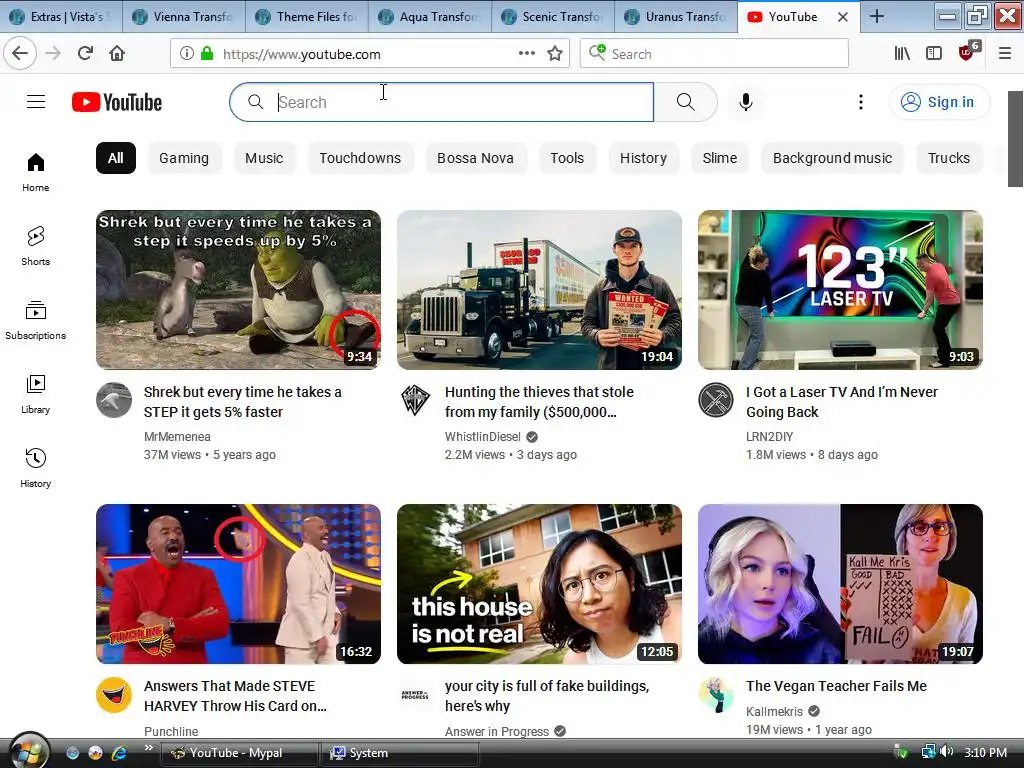Screen dimensions: 1024x768
Task: Select the Tools filter chip
Action: (567, 158)
